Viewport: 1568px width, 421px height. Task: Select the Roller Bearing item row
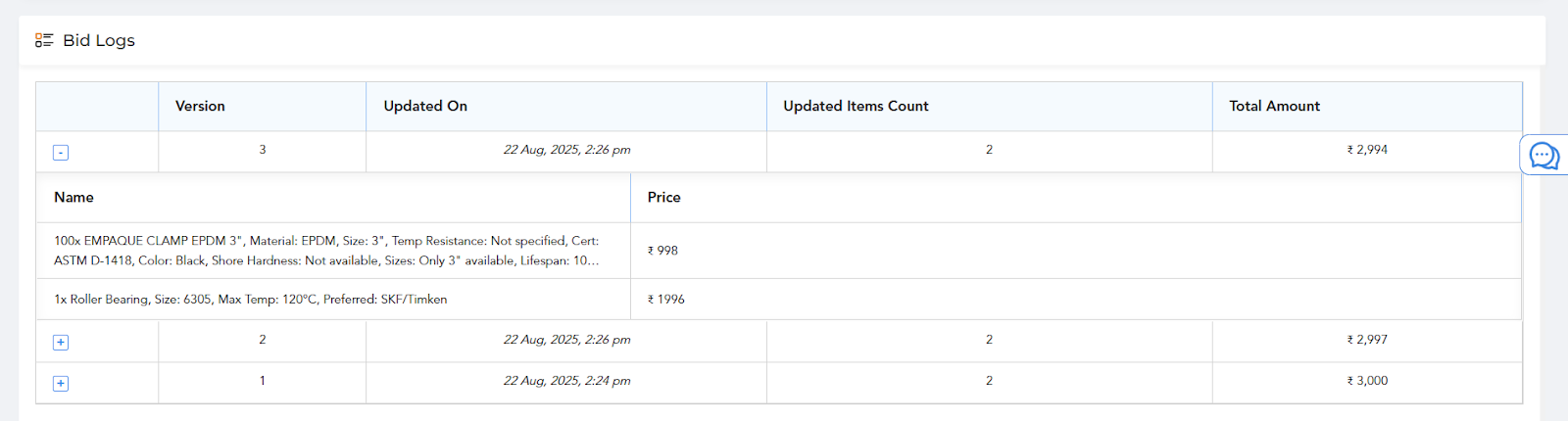[x=779, y=300]
